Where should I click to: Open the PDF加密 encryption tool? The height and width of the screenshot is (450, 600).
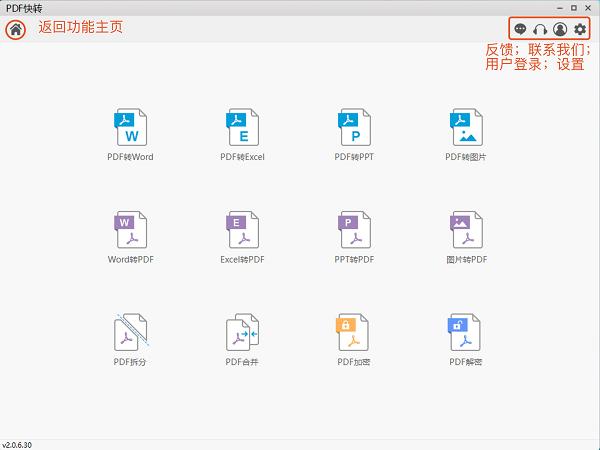(354, 333)
